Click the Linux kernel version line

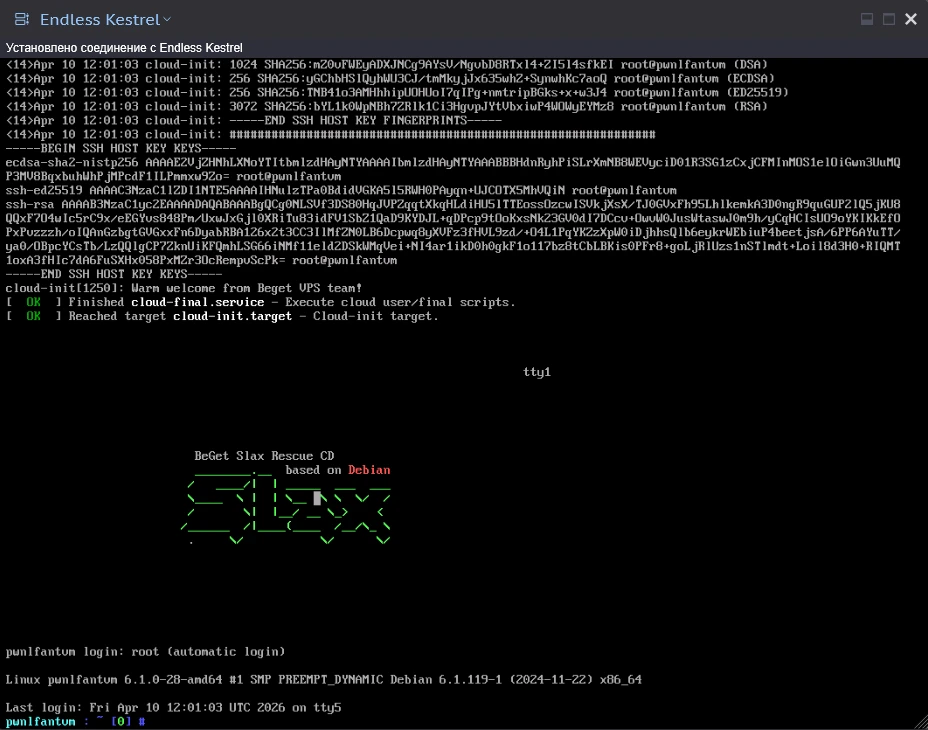click(x=324, y=680)
